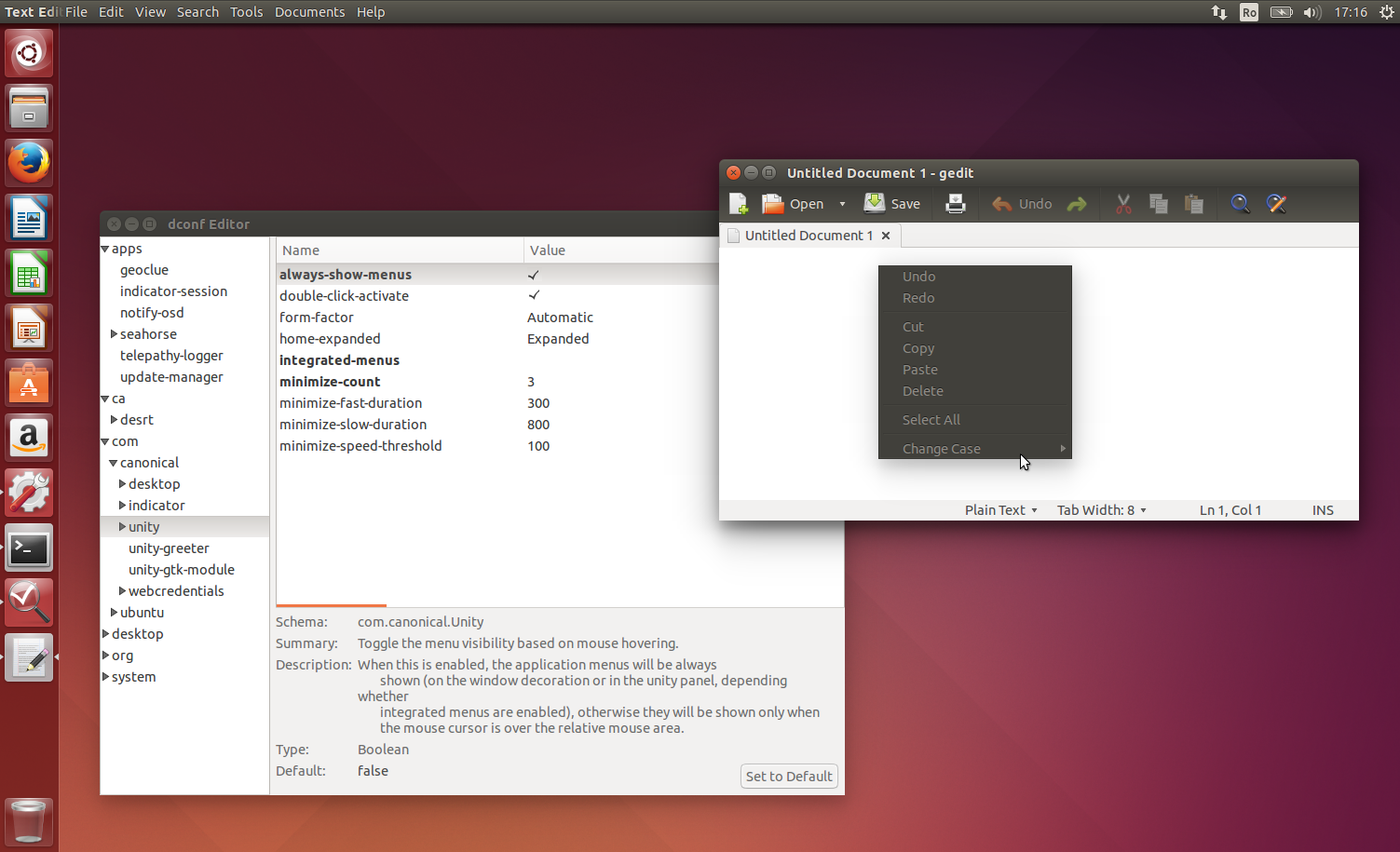Image resolution: width=1400 pixels, height=852 pixels.
Task: Click the Redo arrow in gedit
Action: pyautogui.click(x=1077, y=203)
